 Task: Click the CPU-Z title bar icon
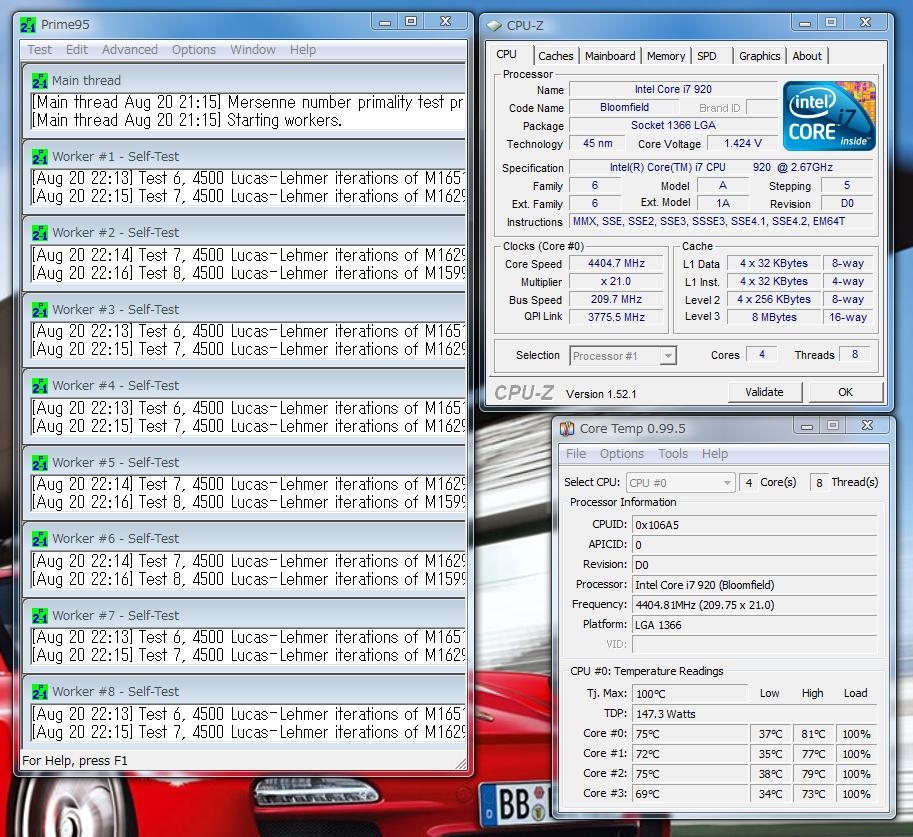pyautogui.click(x=493, y=26)
